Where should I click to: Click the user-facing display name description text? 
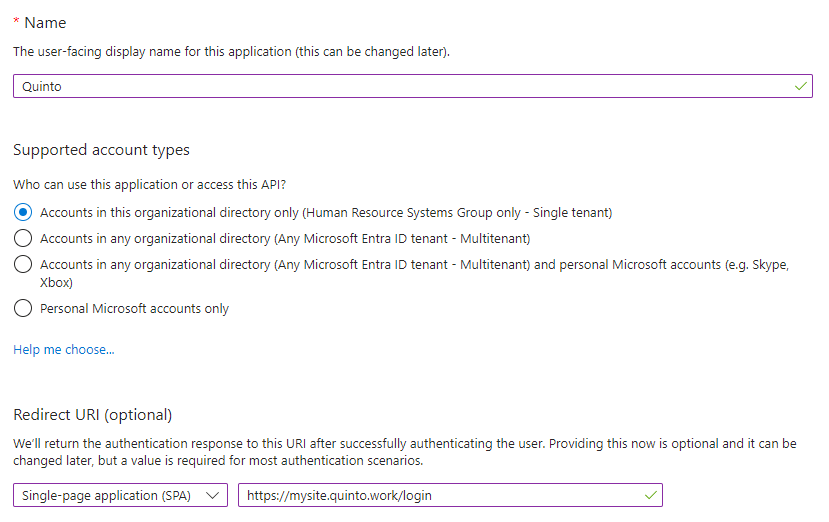click(231, 51)
